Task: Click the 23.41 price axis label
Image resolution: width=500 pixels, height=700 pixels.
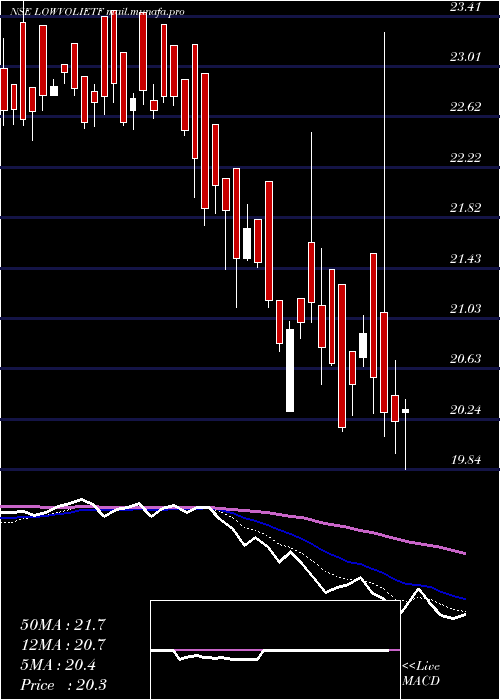Action: pyautogui.click(x=465, y=7)
